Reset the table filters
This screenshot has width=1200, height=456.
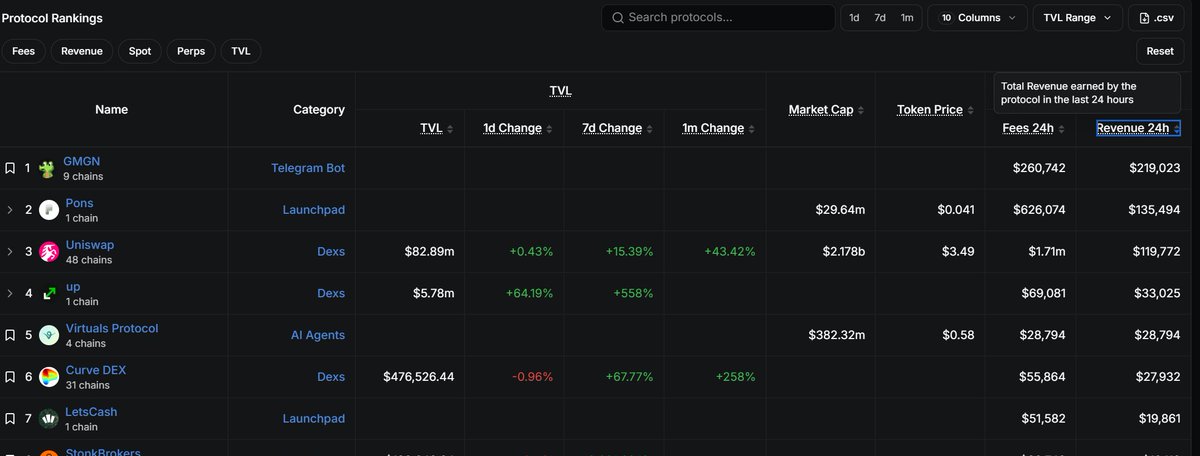[x=1160, y=51]
